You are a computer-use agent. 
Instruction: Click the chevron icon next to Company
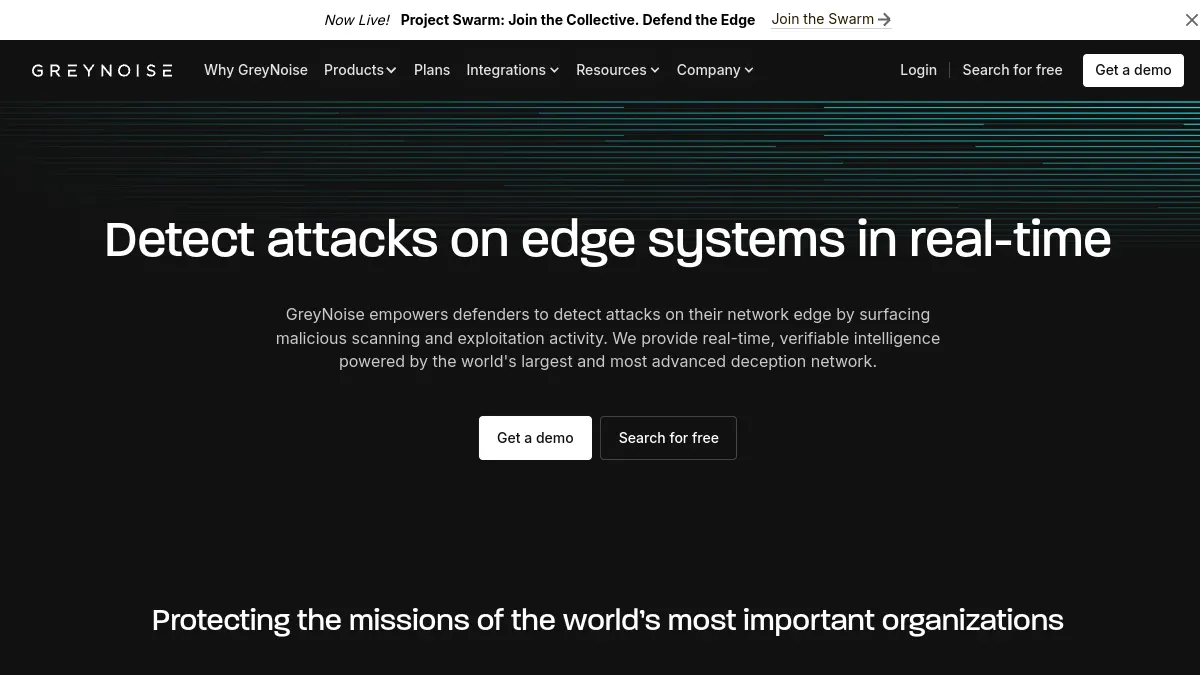(x=749, y=70)
